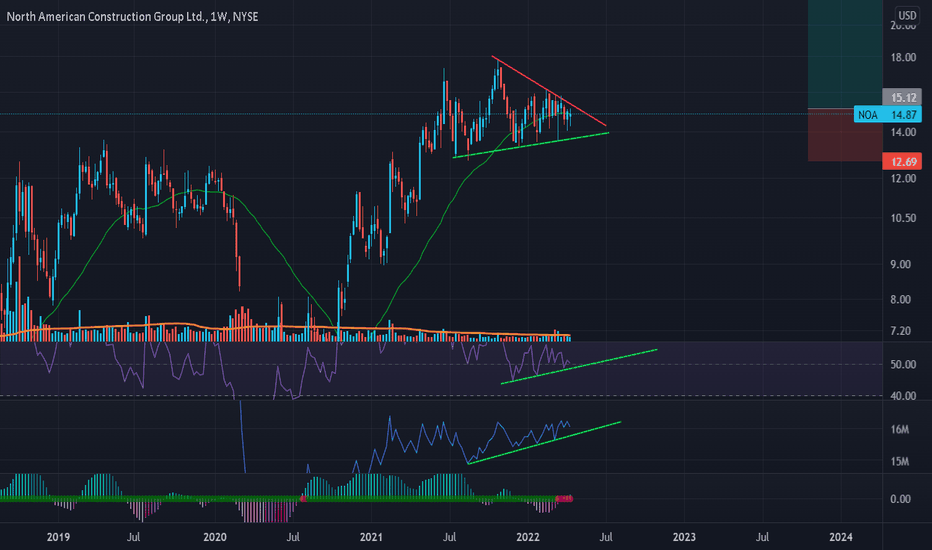The width and height of the screenshot is (932, 550).
Task: Click the 9.00 price axis label
Action: pos(900,265)
